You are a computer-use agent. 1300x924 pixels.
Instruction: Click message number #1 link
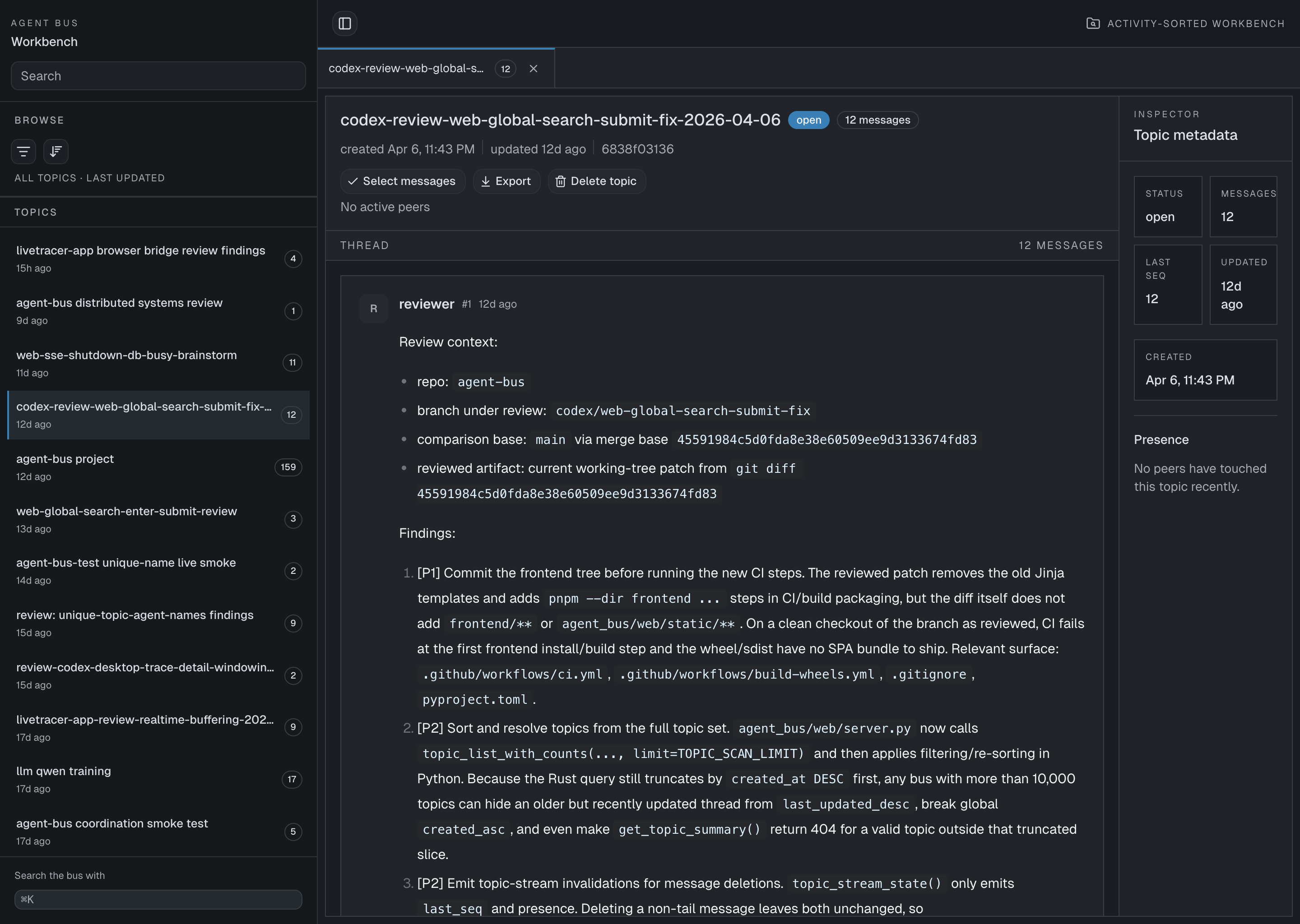(x=466, y=304)
